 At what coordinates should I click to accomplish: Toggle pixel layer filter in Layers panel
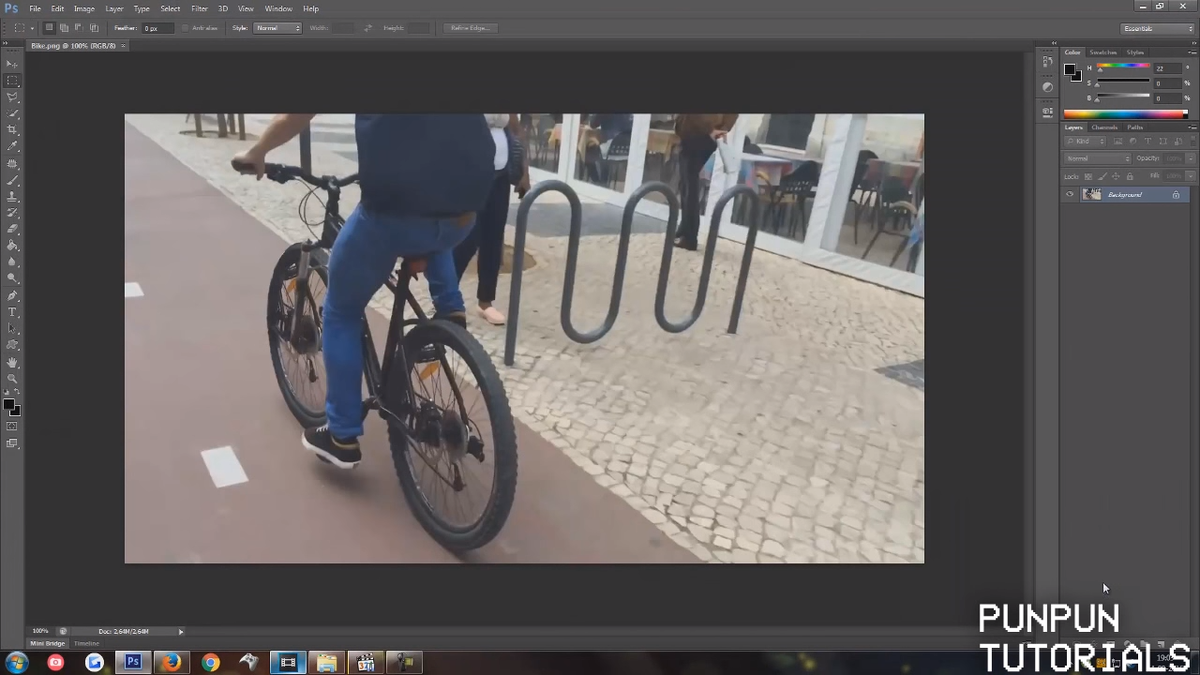pos(1119,142)
